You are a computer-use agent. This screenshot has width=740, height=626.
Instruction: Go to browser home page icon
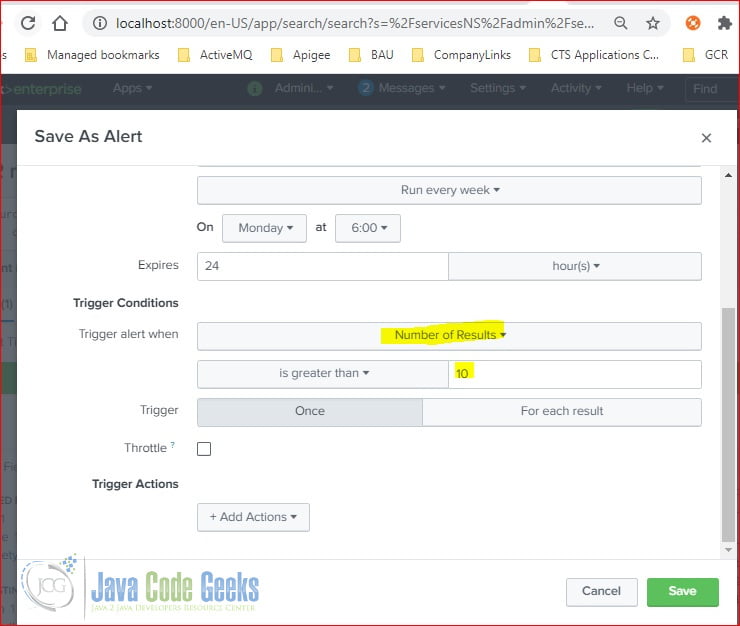tap(60, 23)
